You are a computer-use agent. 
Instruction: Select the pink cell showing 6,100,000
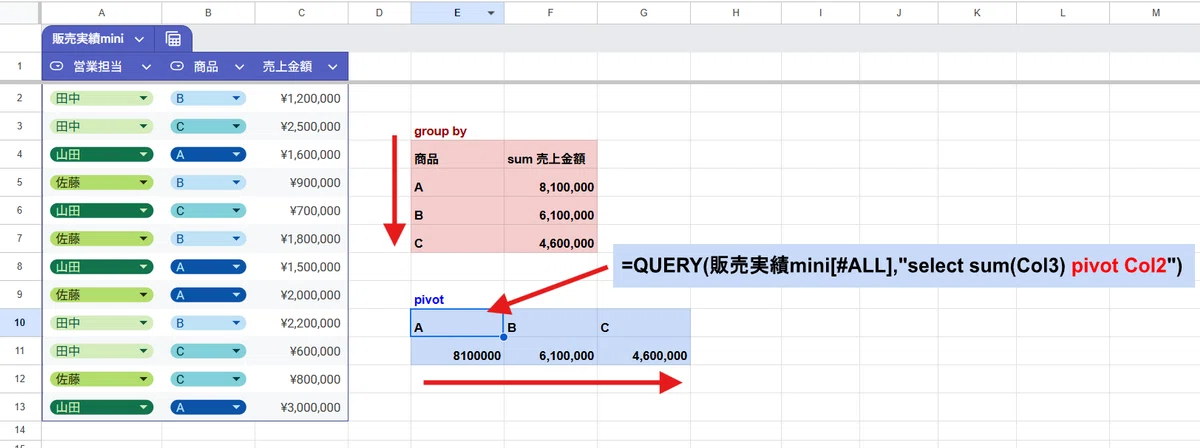point(550,211)
